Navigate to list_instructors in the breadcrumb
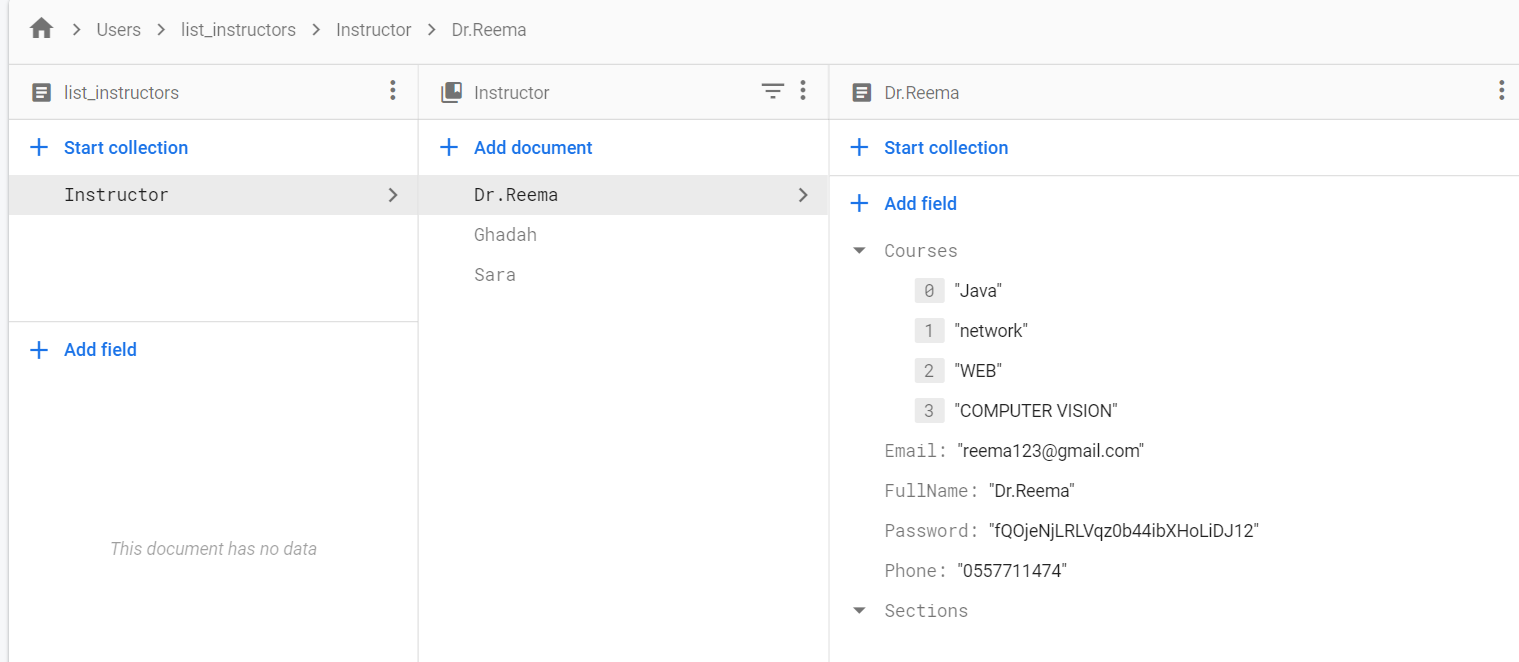 [238, 30]
